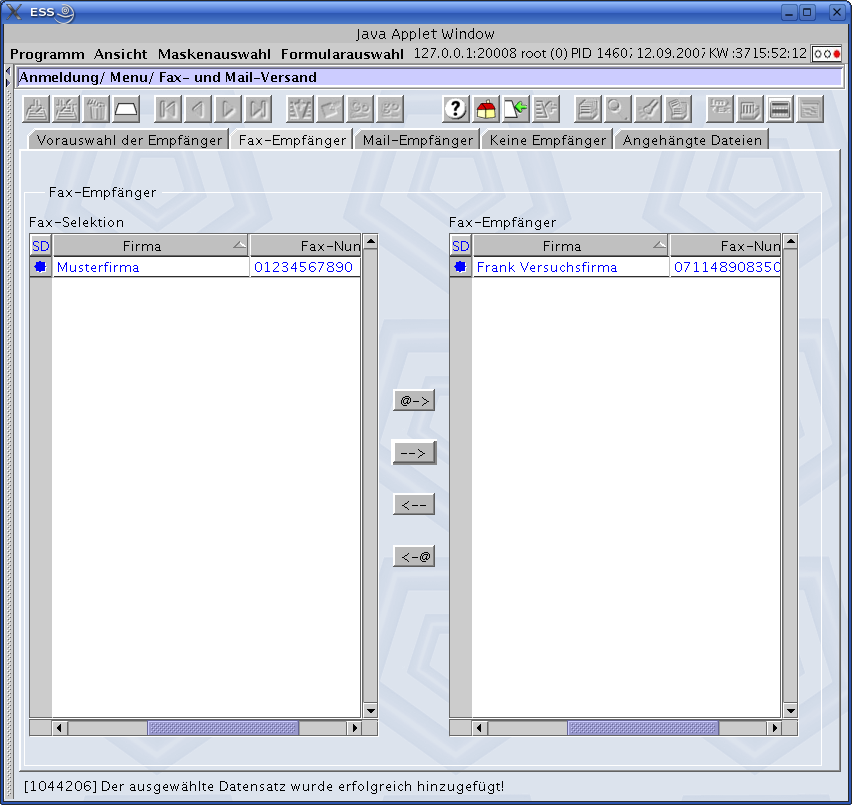Viewport: 852px width, 805px height.
Task: Jump to first record navigation icon
Action: (x=168, y=109)
